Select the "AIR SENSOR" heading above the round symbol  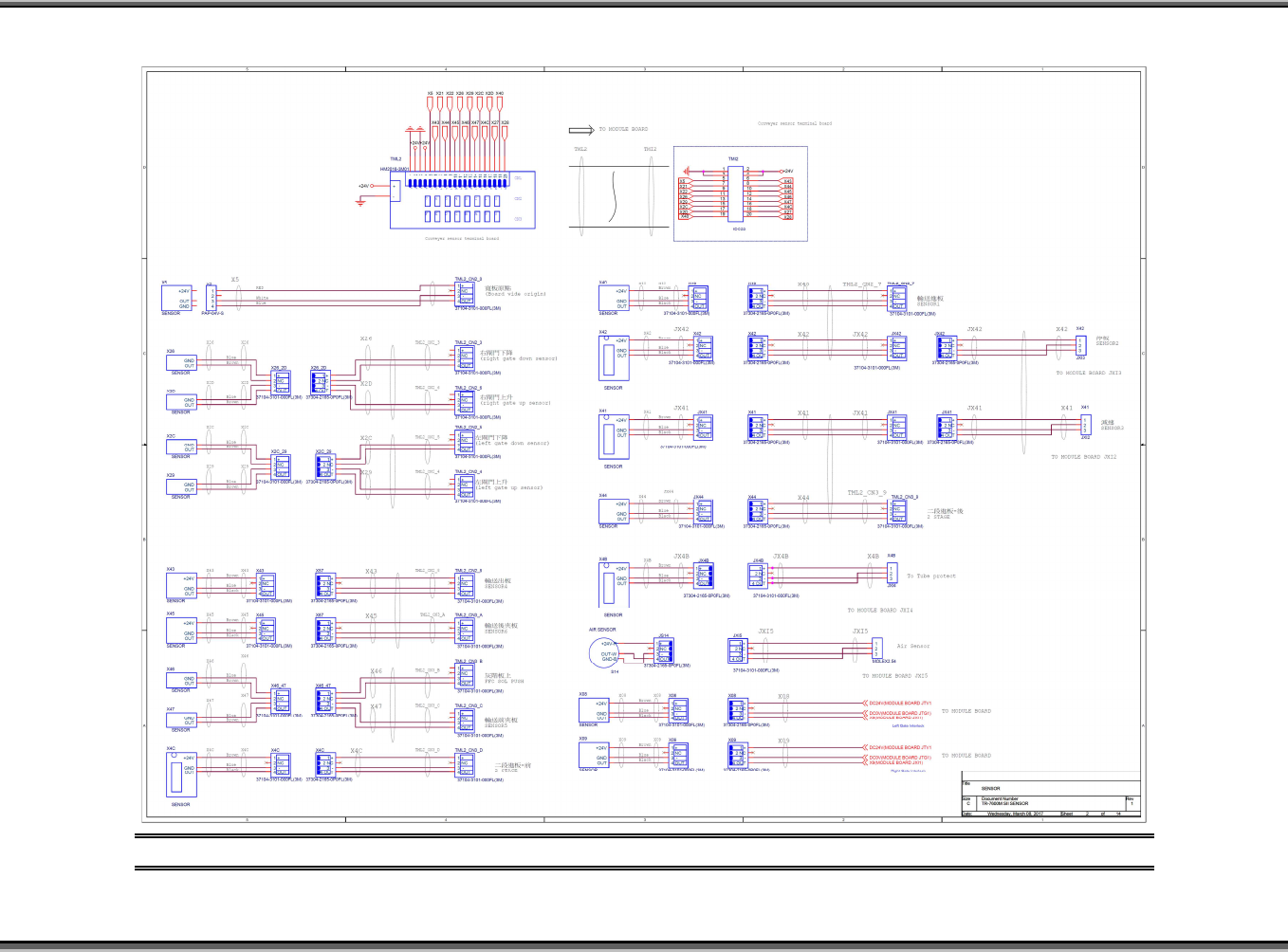pyautogui.click(x=602, y=630)
